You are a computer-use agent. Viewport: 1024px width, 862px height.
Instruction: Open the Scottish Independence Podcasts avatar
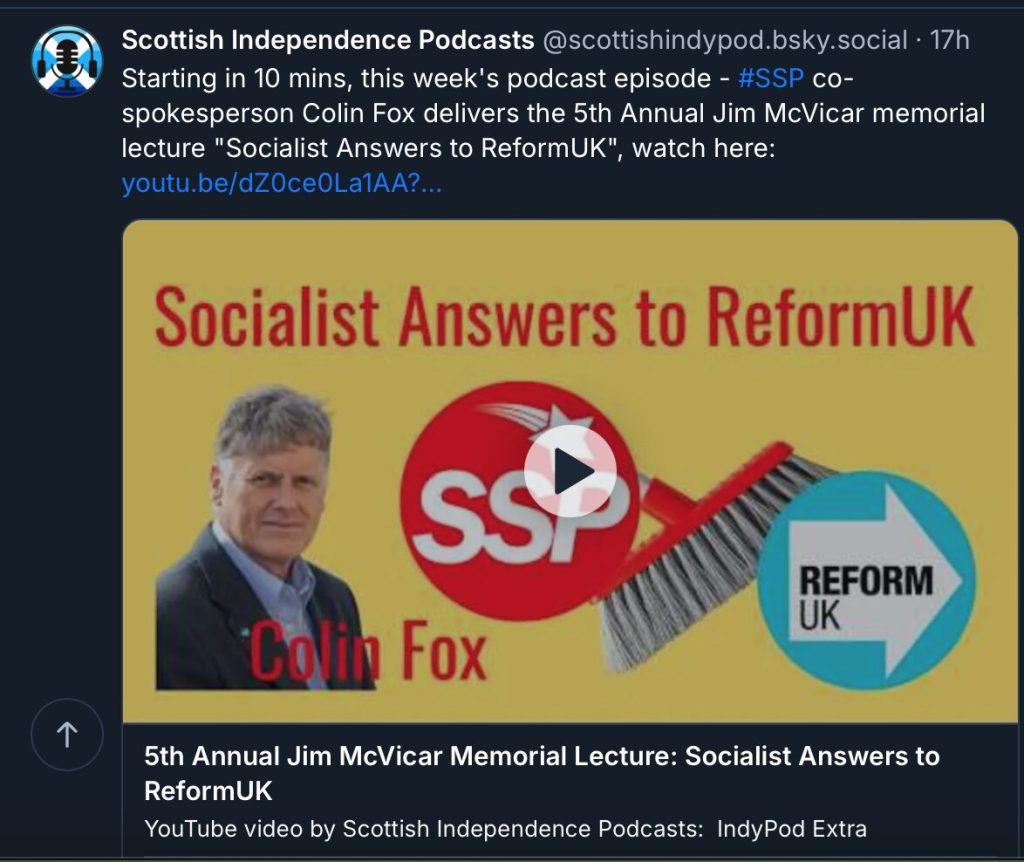67,61
